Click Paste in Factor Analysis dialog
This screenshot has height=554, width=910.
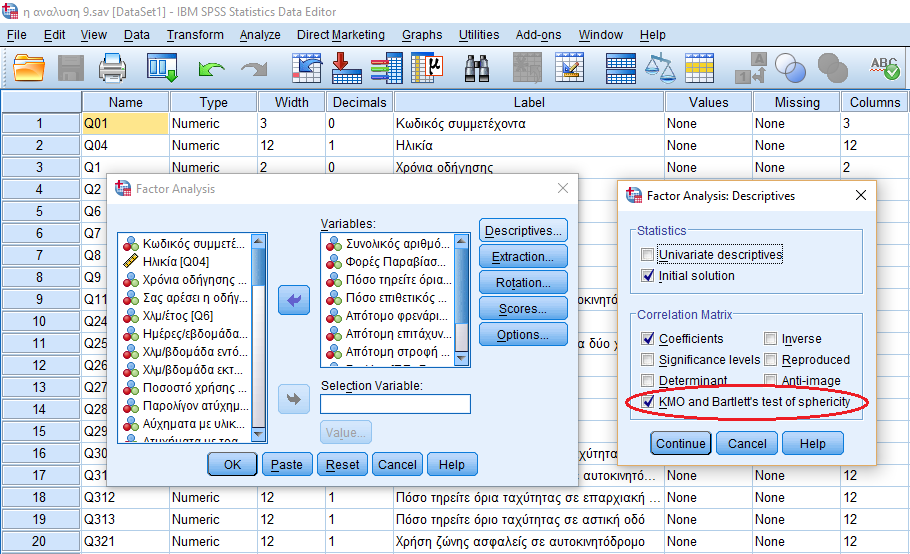pyautogui.click(x=287, y=465)
